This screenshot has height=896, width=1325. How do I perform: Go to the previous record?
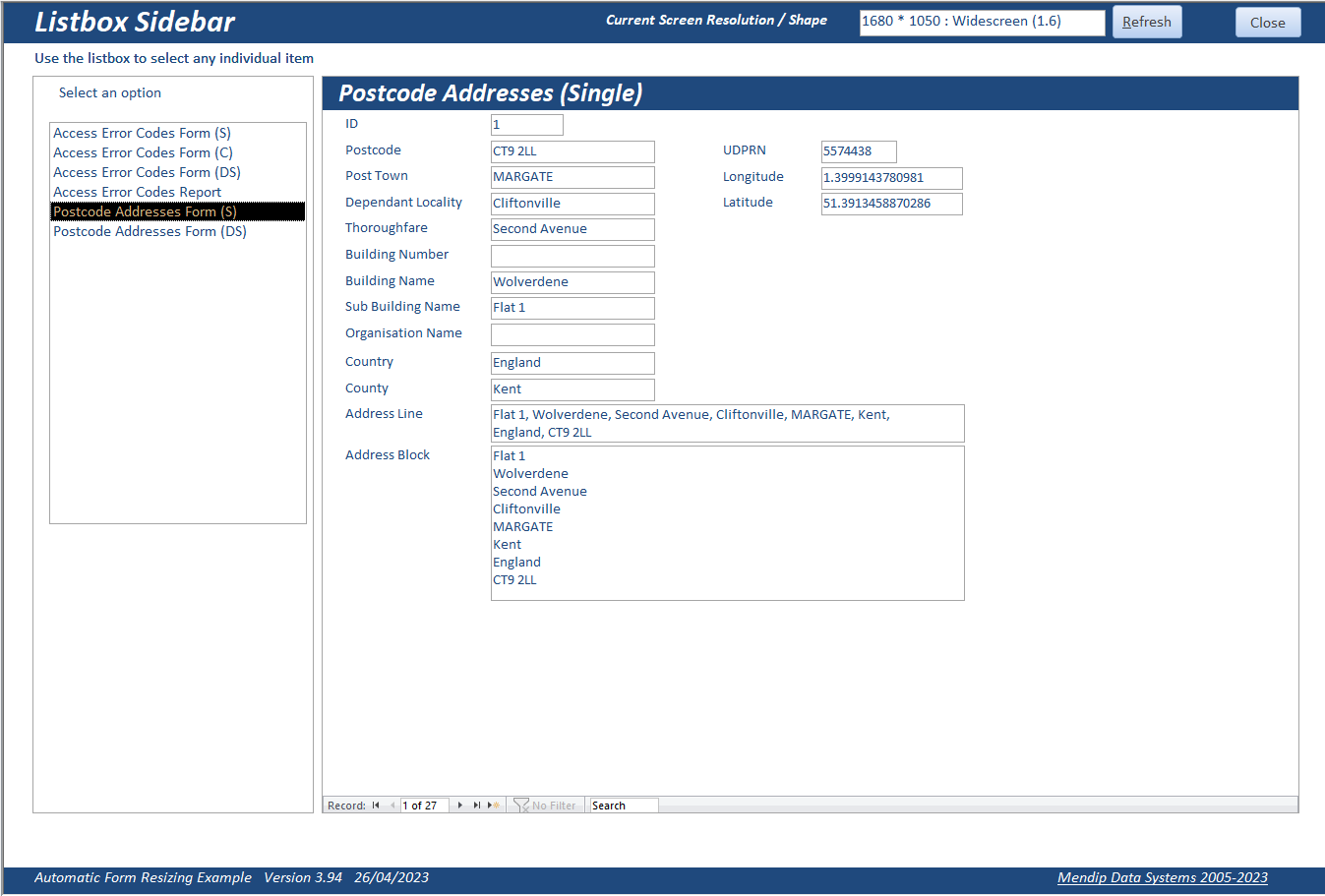[x=392, y=806]
